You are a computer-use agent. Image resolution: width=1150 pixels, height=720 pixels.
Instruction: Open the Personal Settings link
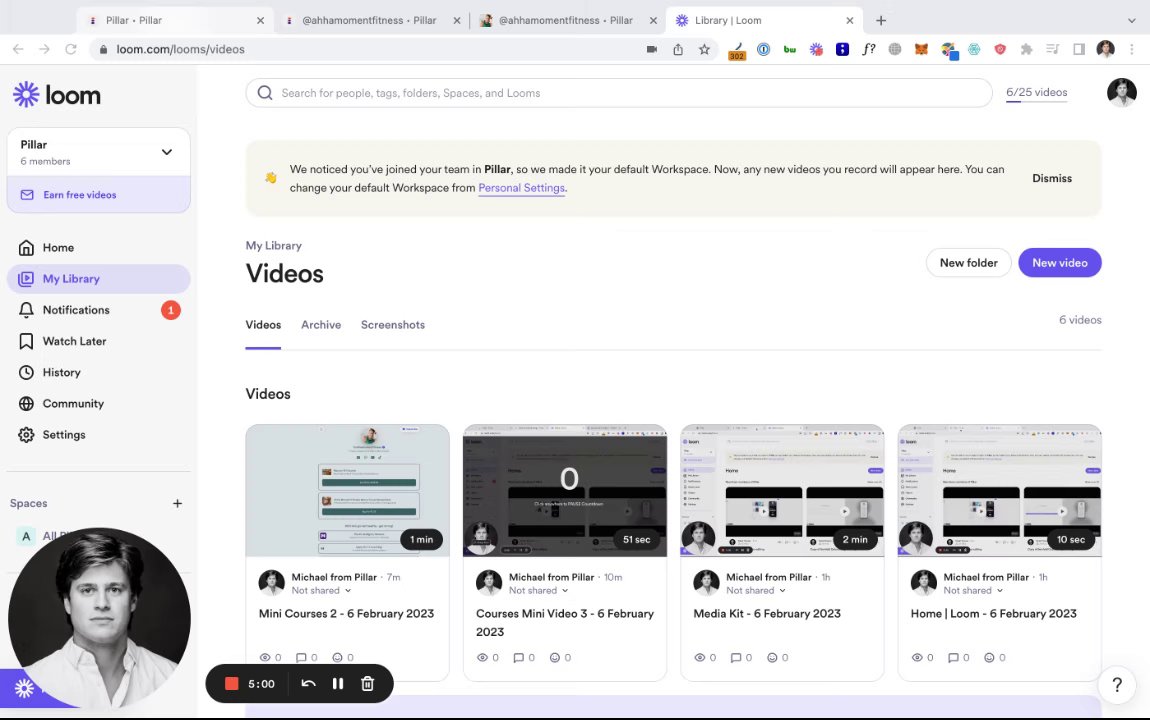click(521, 188)
